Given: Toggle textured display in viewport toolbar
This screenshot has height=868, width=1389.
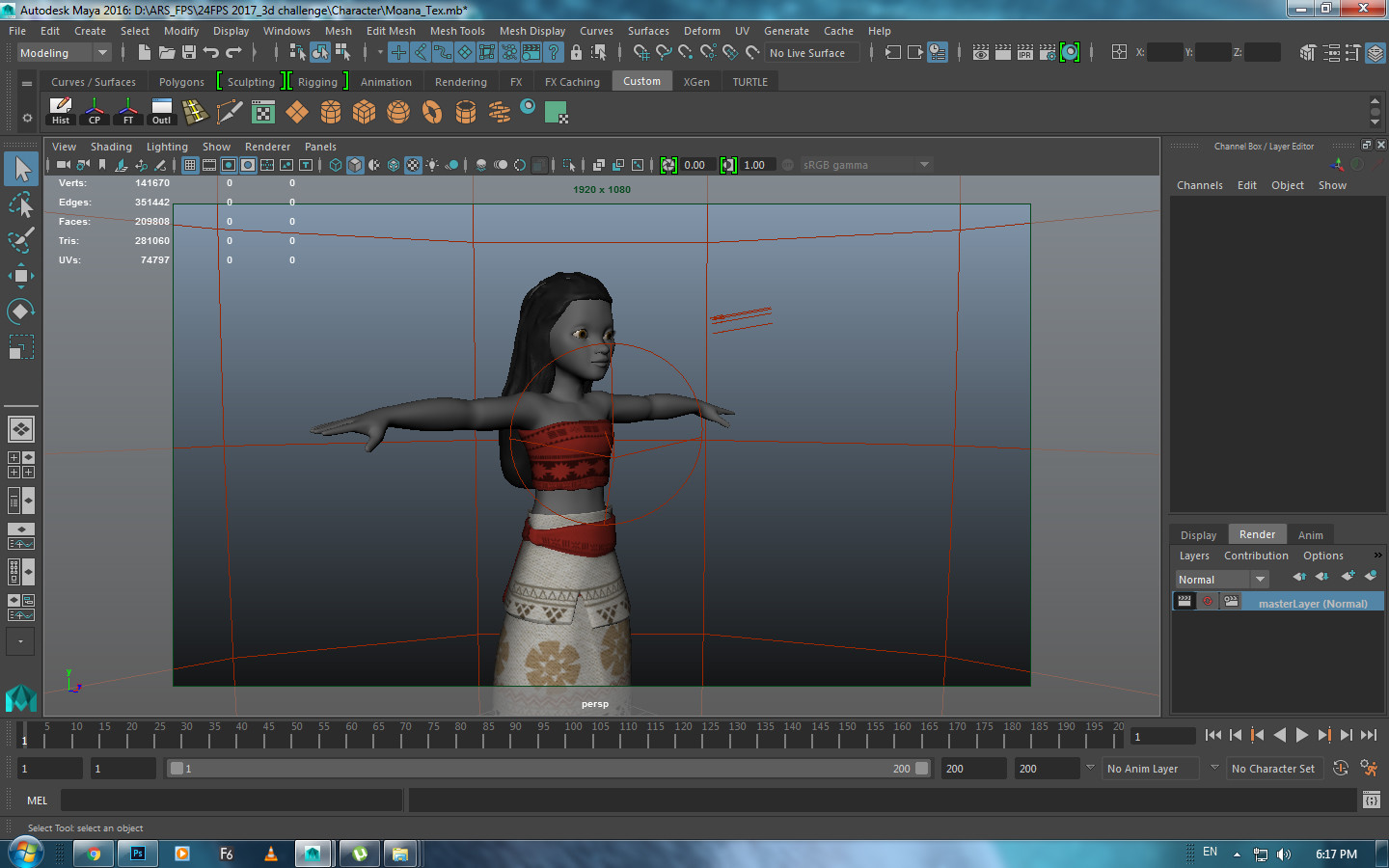Looking at the screenshot, I should click(413, 165).
